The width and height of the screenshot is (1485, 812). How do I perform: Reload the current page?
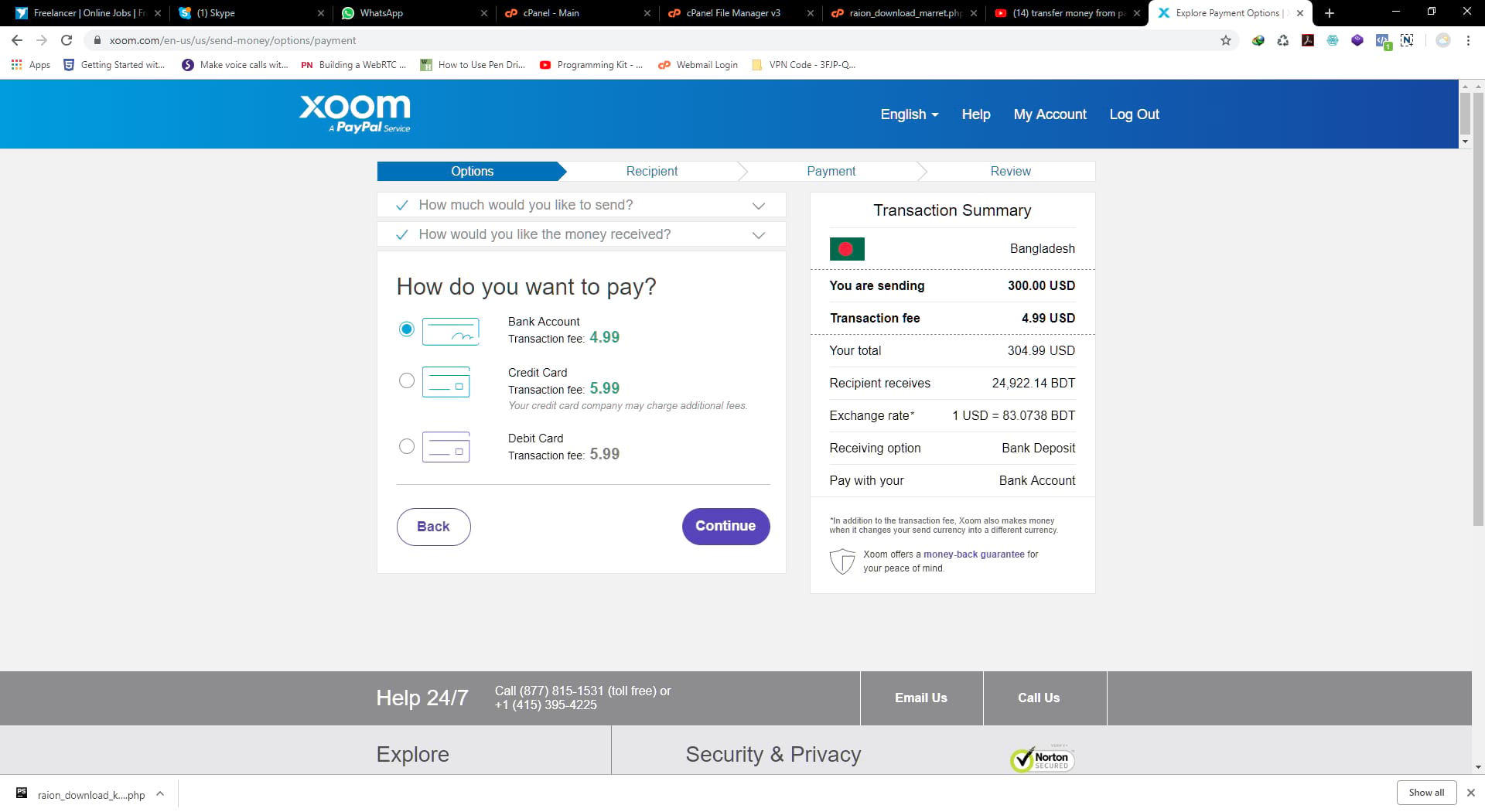pos(67,40)
